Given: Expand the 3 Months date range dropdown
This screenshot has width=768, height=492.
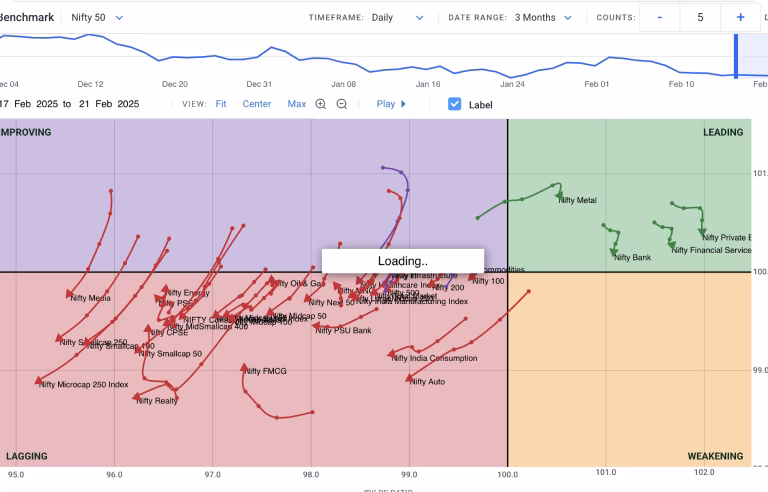Looking at the screenshot, I should (x=543, y=17).
